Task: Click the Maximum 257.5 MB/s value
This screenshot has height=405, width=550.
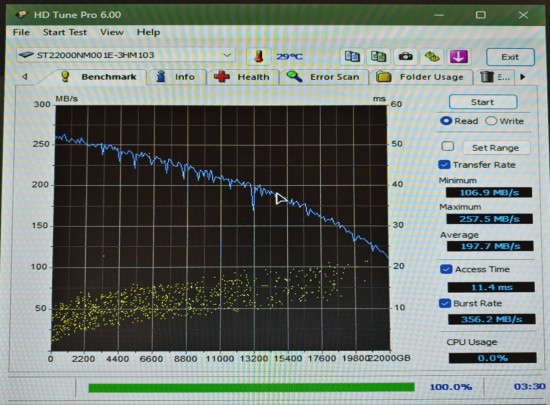Action: (489, 219)
